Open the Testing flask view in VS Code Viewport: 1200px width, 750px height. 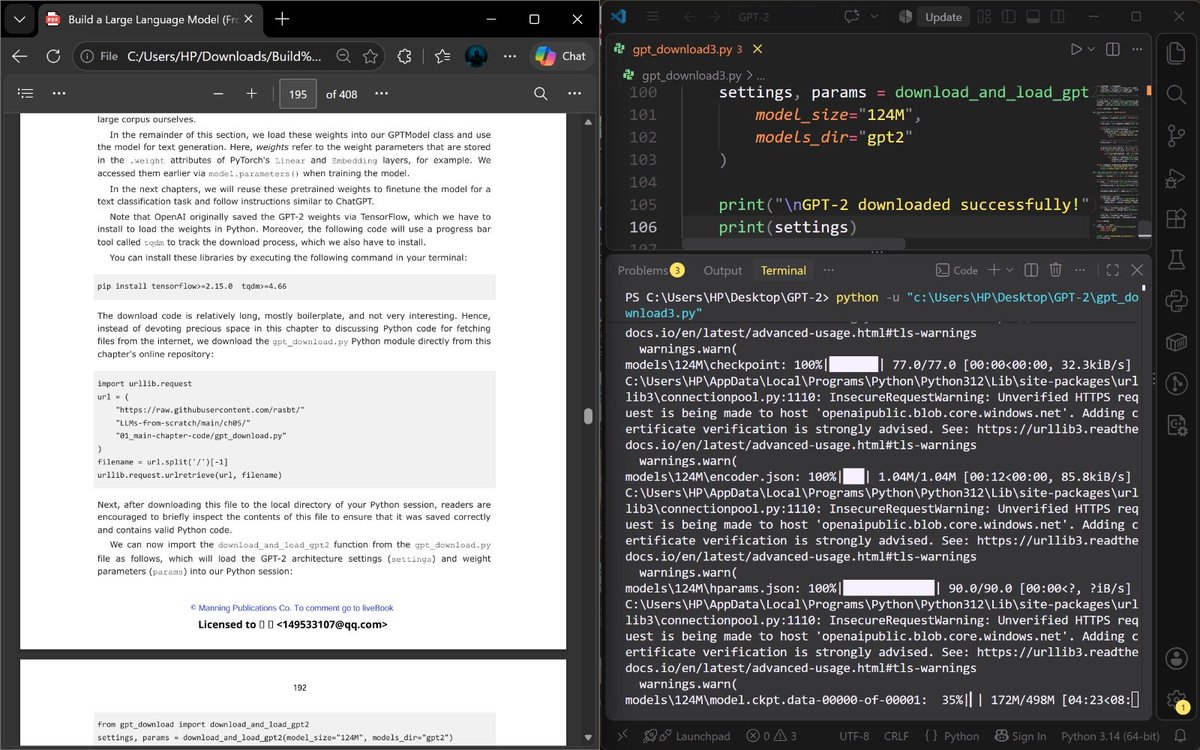[1176, 258]
